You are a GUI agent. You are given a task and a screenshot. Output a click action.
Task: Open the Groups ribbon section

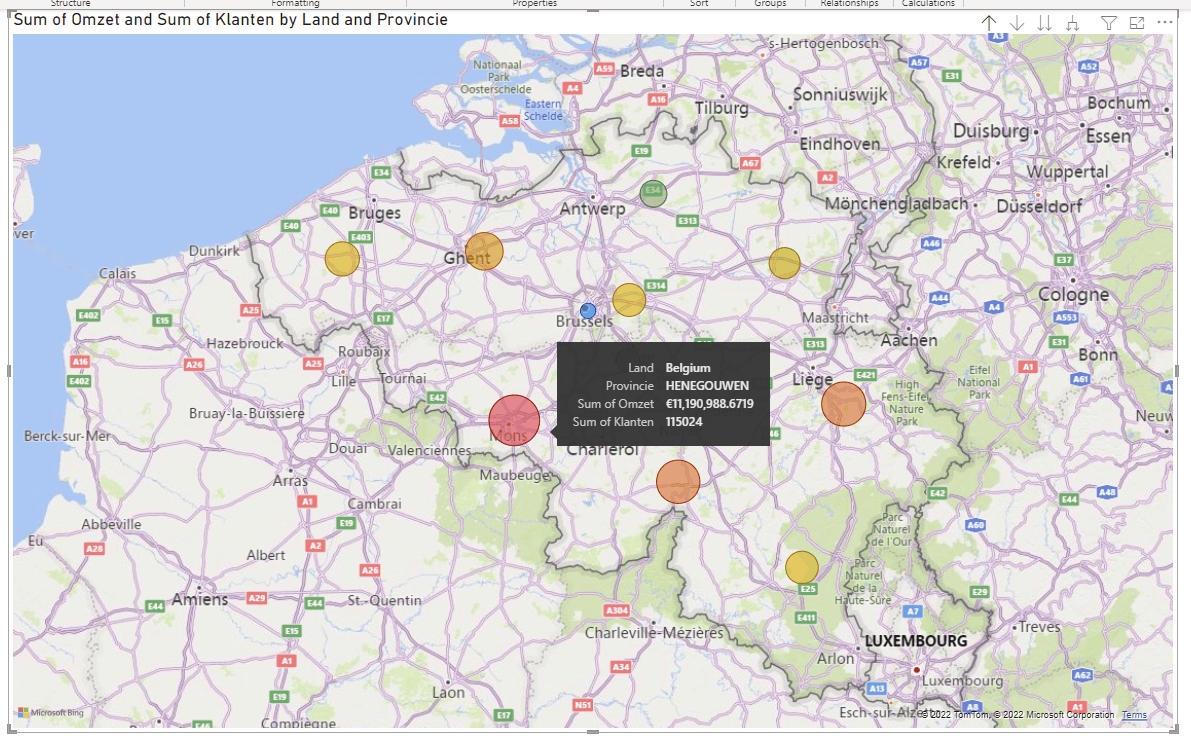769,4
